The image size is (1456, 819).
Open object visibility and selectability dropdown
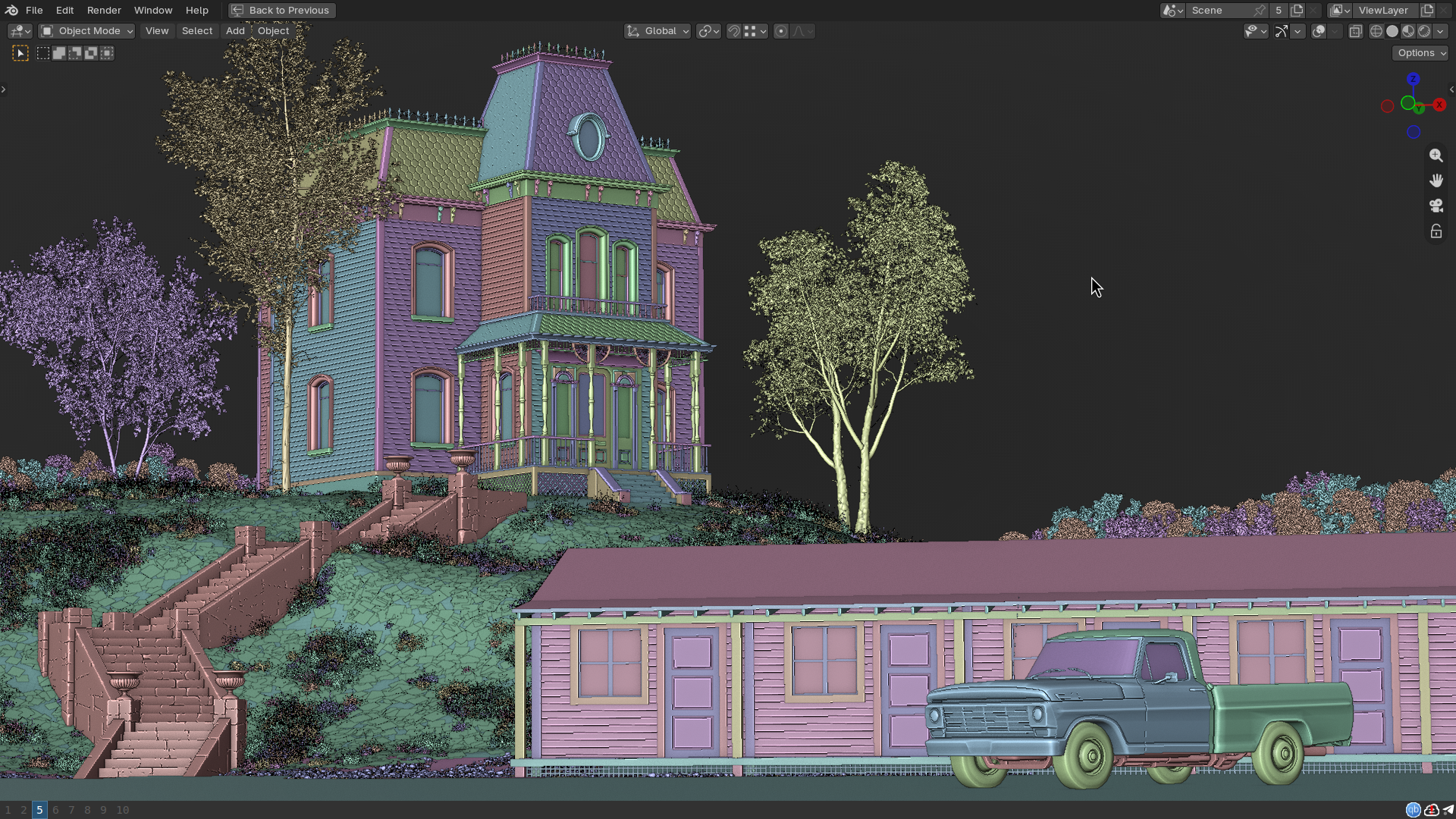pyautogui.click(x=1256, y=31)
